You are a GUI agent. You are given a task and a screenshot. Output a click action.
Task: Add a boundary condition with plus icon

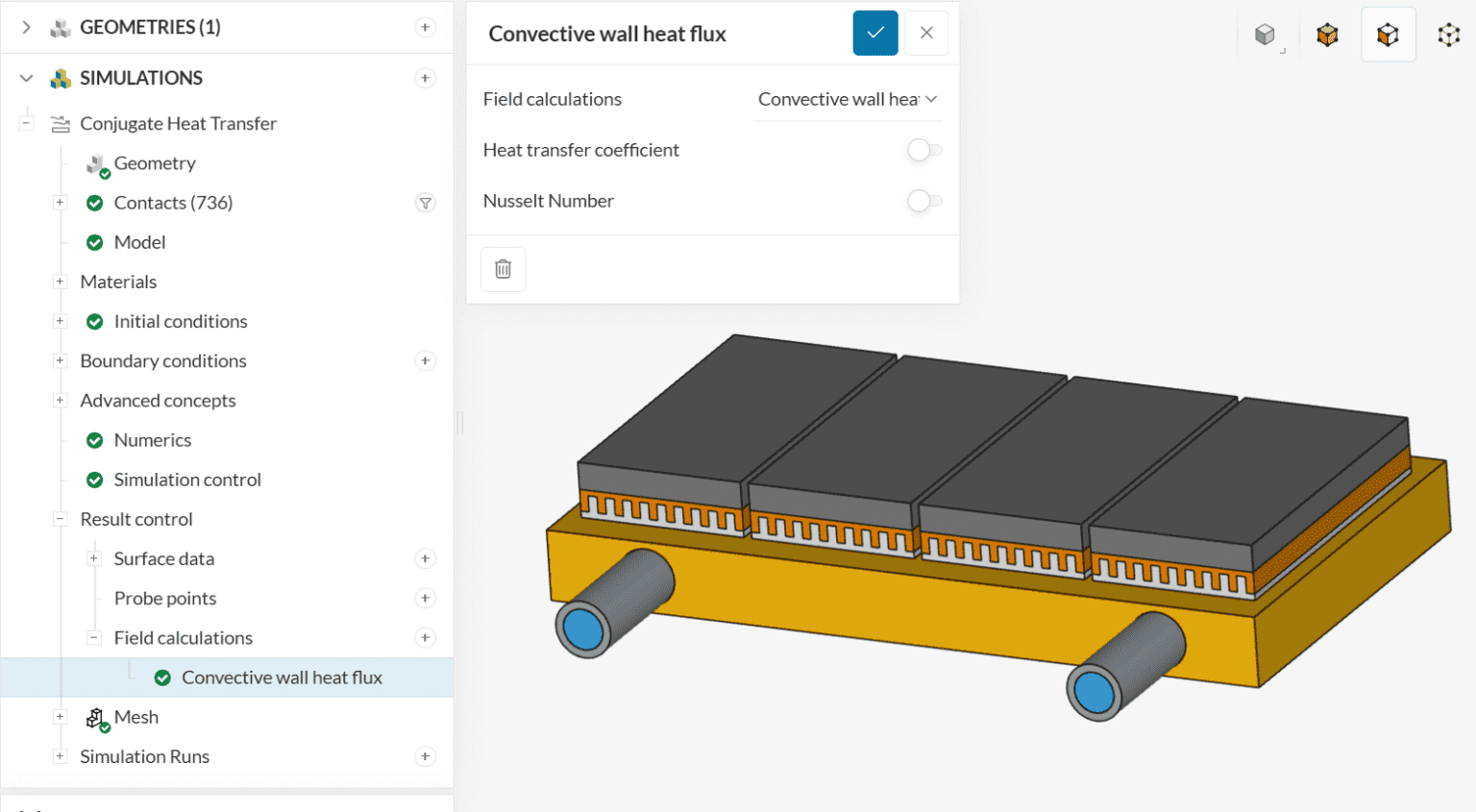425,361
